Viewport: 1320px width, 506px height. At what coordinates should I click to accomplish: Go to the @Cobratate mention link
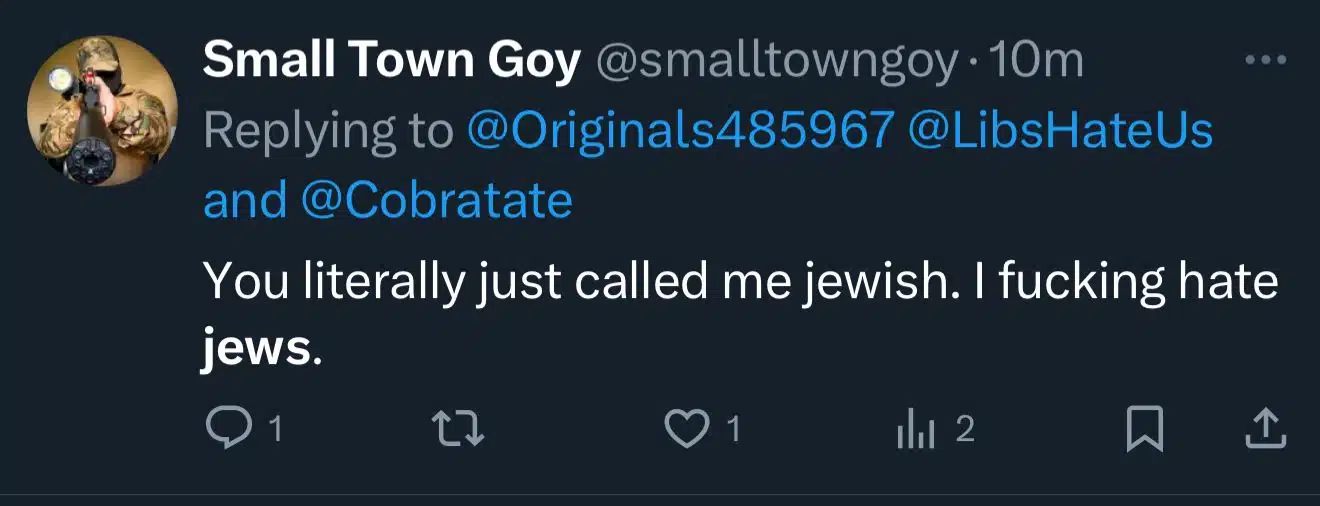coord(437,201)
